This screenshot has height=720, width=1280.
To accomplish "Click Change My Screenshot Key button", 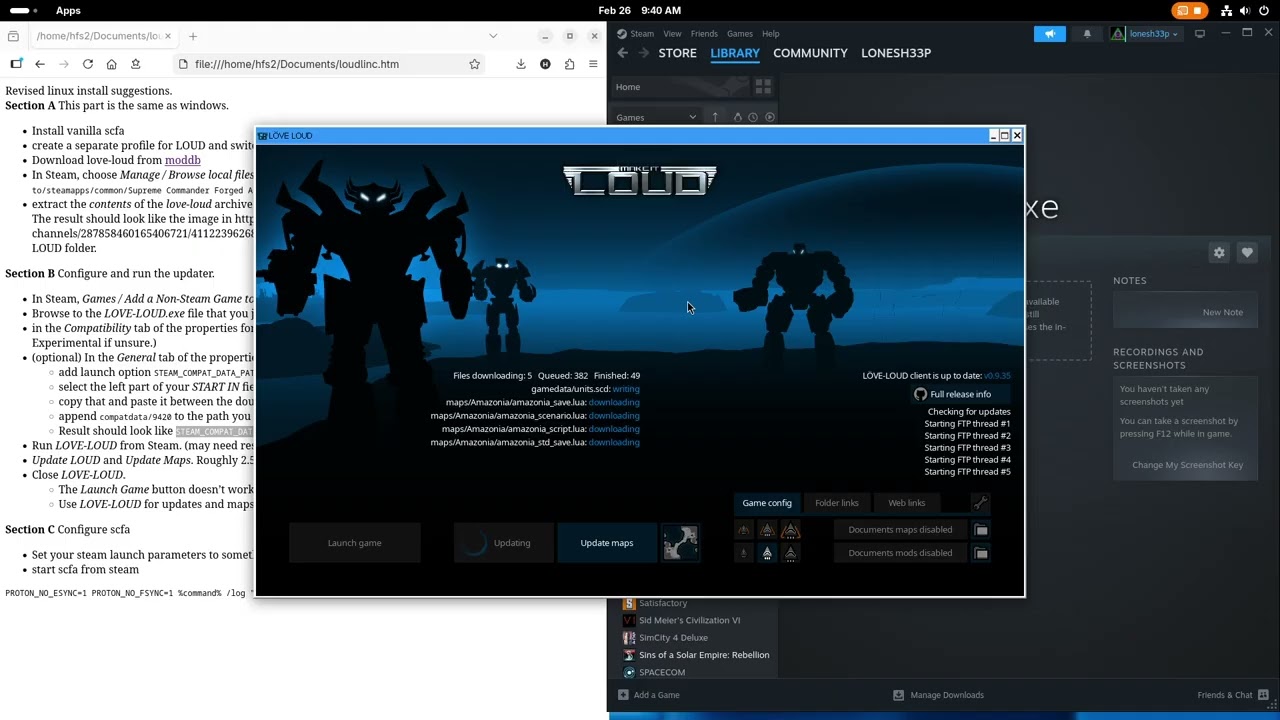I will [x=1187, y=465].
